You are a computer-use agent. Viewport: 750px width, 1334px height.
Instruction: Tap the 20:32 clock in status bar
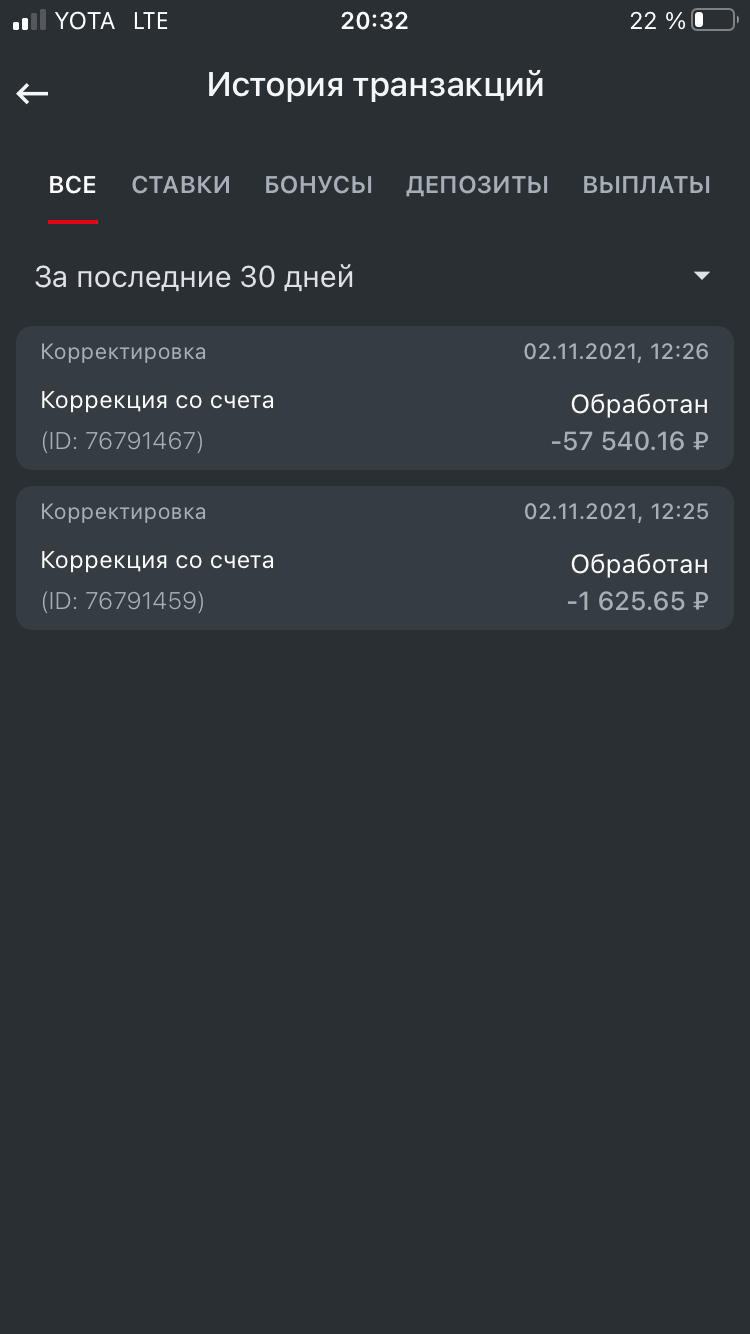point(374,20)
